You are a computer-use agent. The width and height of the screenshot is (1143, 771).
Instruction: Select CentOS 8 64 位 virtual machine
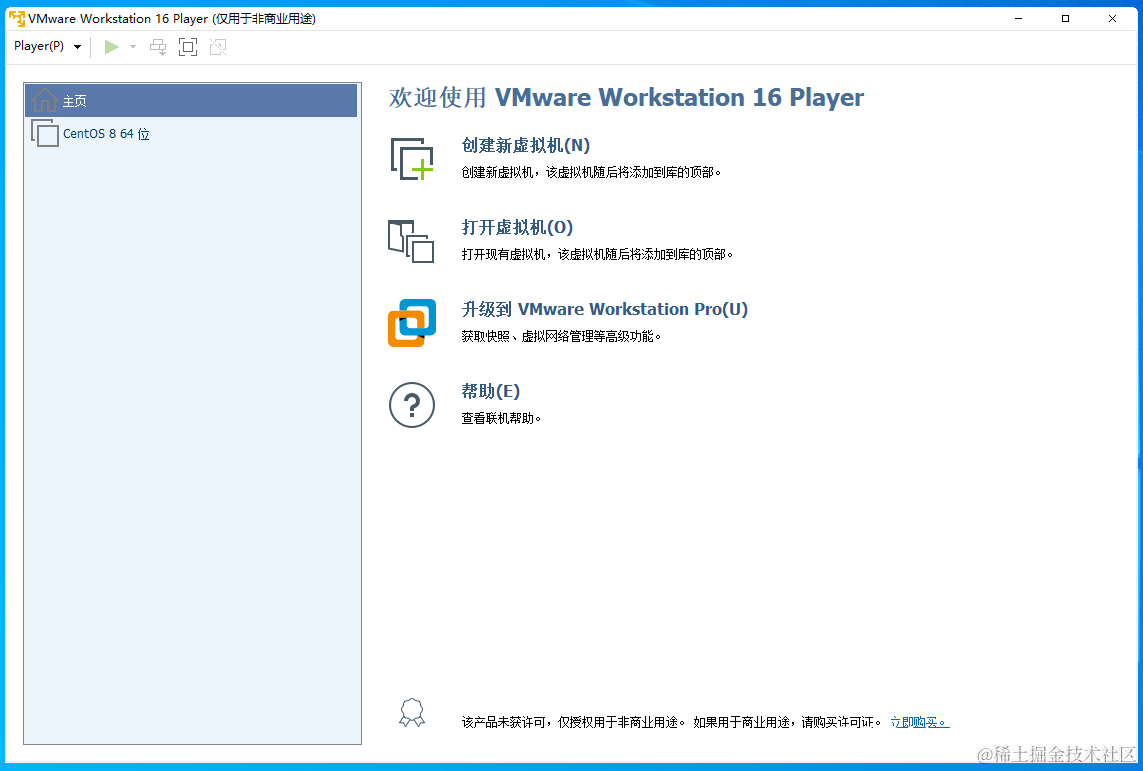point(191,133)
